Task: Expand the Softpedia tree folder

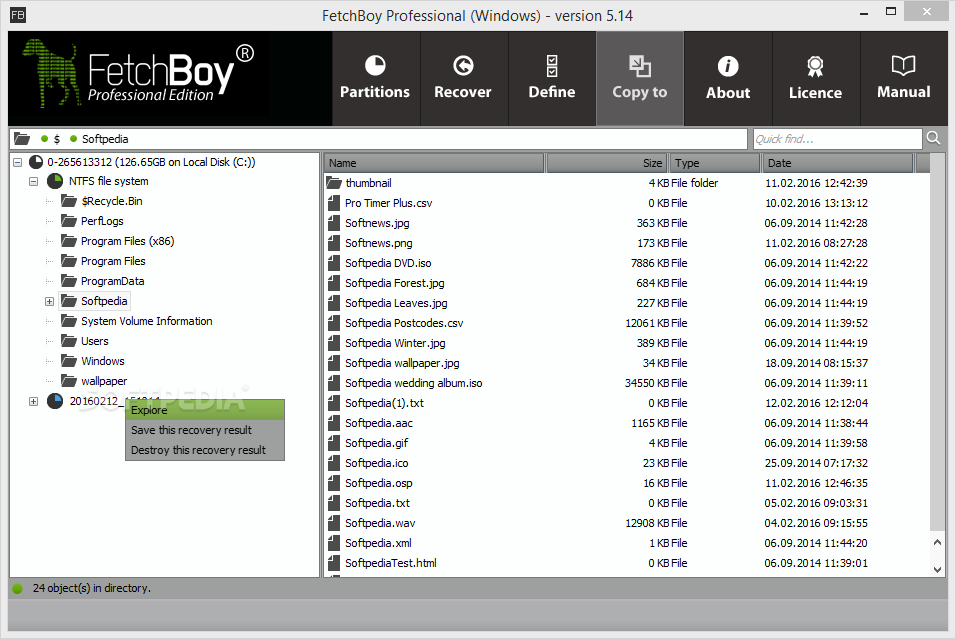Action: point(49,301)
